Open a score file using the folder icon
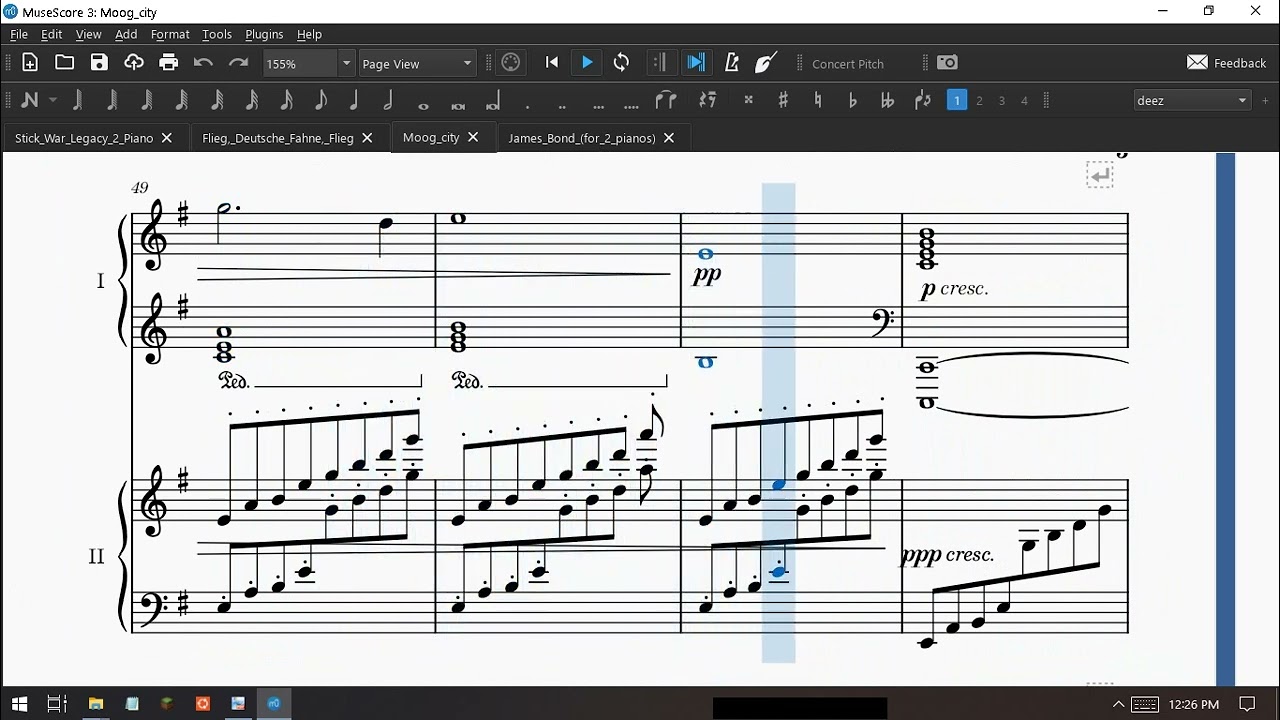This screenshot has height=720, width=1280. coord(65,63)
